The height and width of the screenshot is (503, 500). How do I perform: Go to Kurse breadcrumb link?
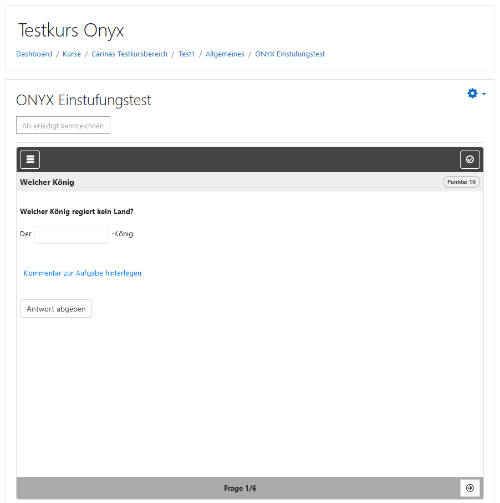click(x=72, y=54)
